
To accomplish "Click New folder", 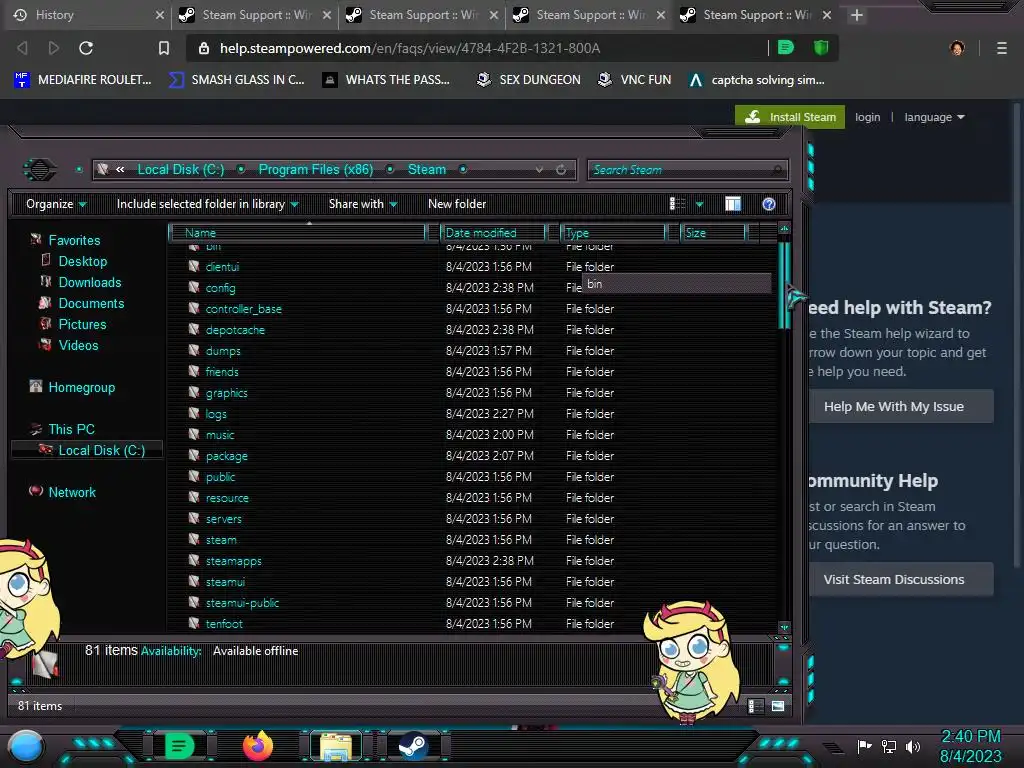I will coord(457,204).
